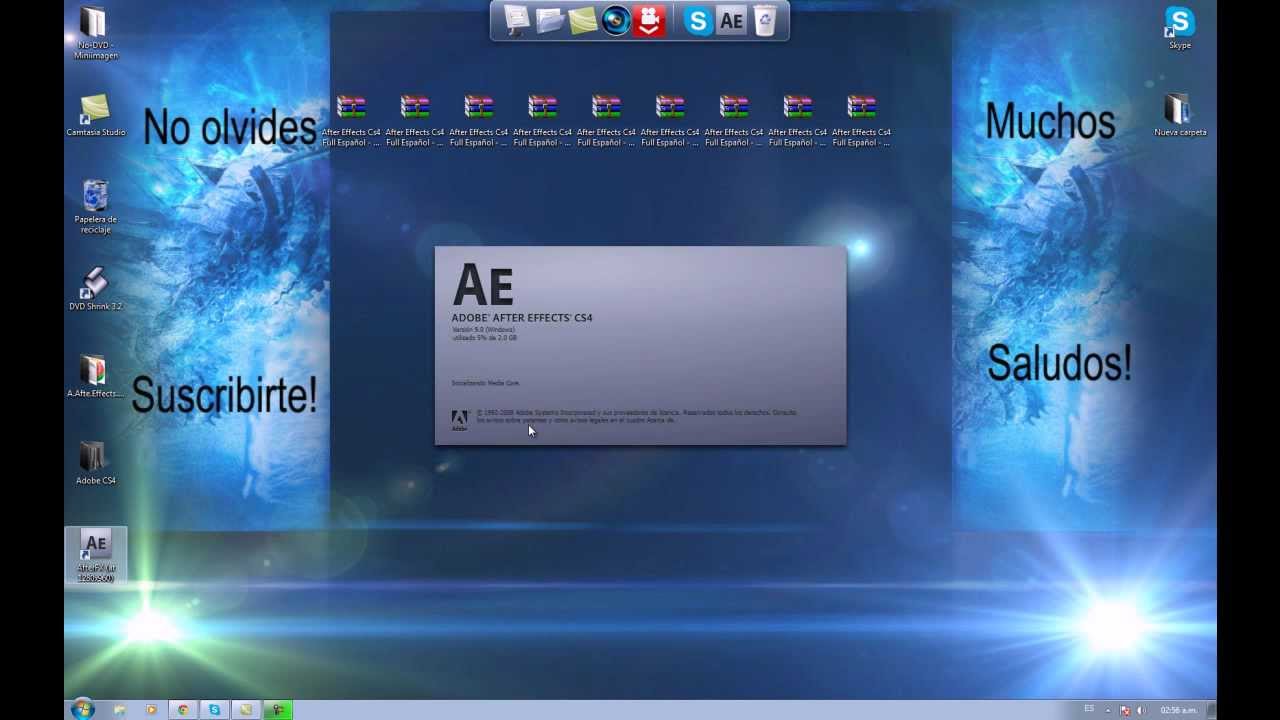Select the last After Effects Cs4 RAR file

point(861,121)
